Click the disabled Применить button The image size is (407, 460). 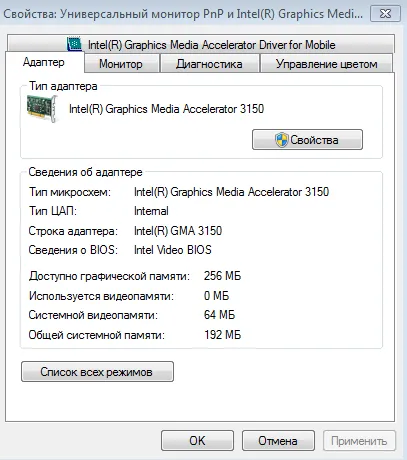coord(359,441)
